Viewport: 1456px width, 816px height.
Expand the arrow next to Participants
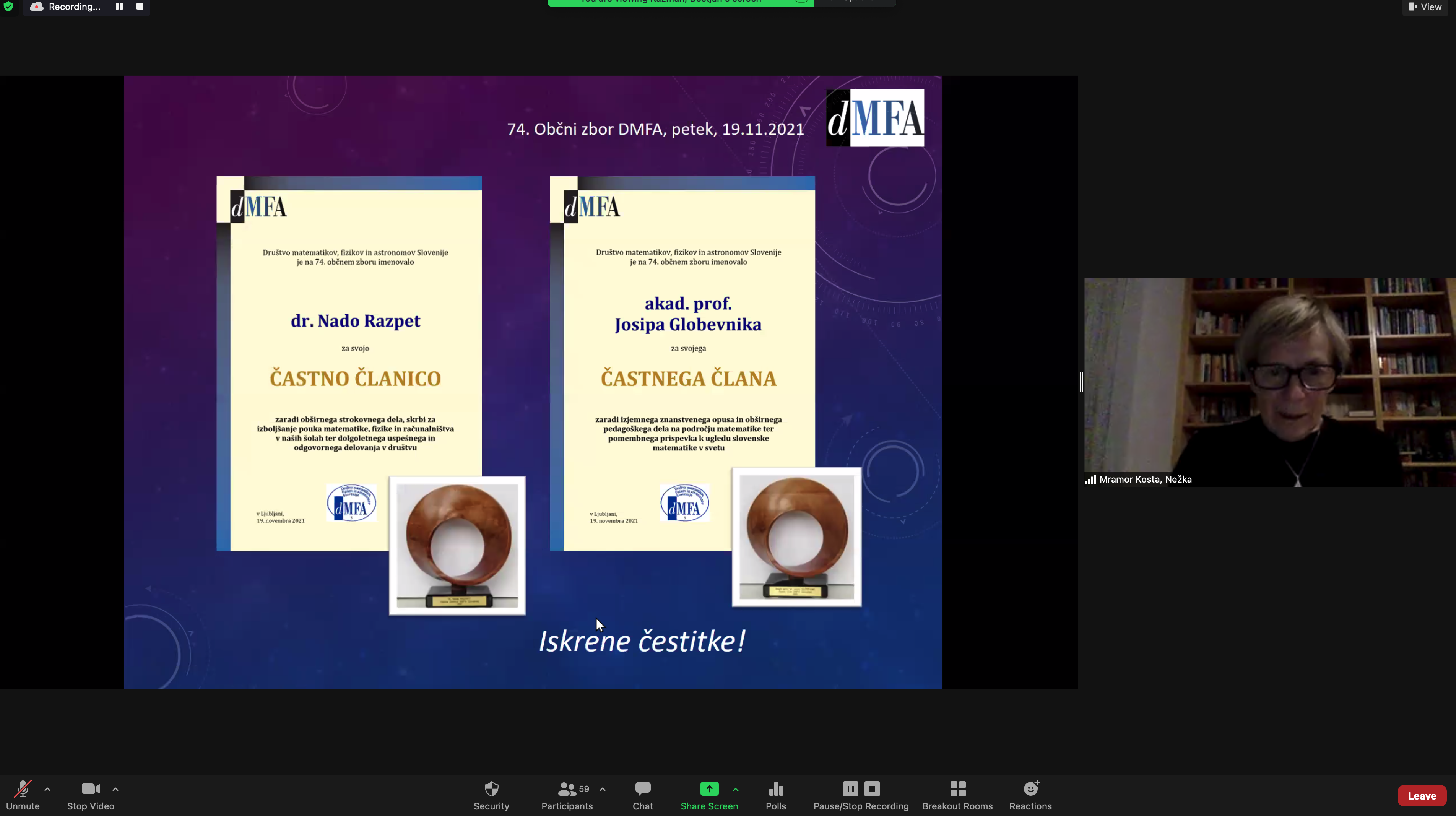(603, 790)
